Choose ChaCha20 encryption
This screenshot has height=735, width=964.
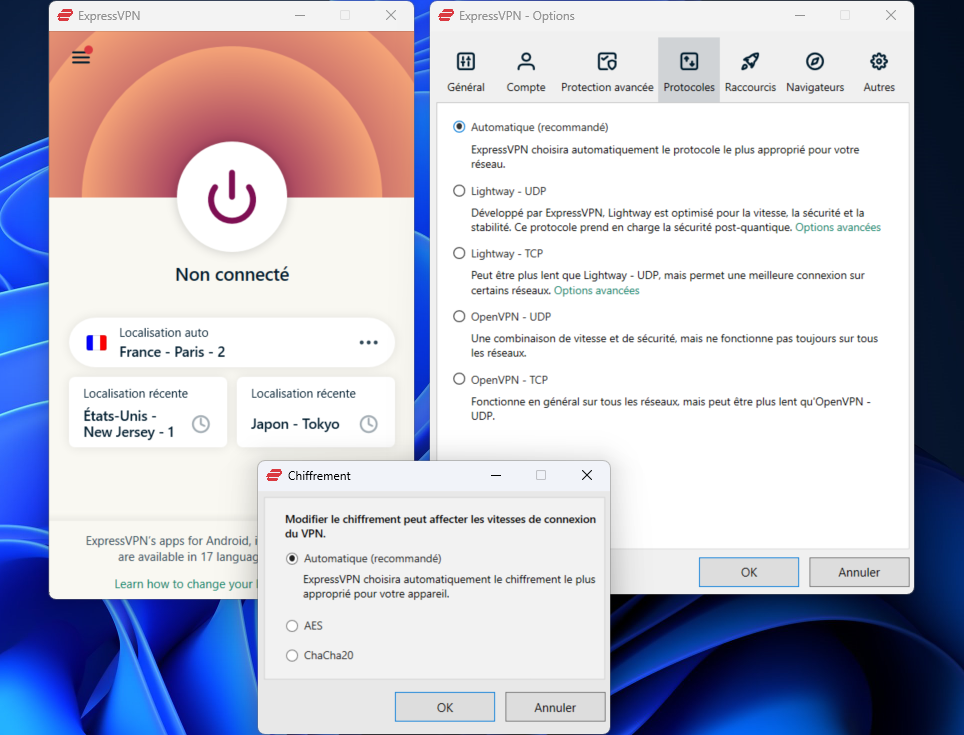pos(292,656)
